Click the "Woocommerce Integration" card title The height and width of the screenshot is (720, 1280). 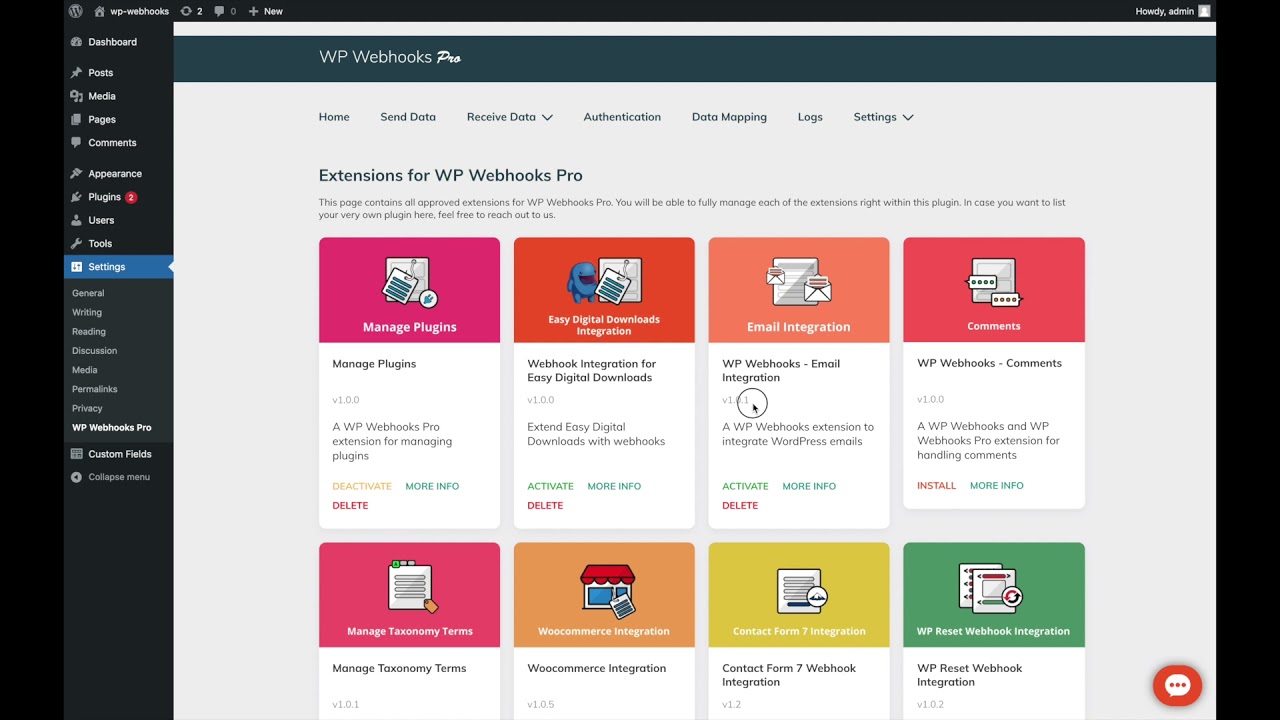596,668
